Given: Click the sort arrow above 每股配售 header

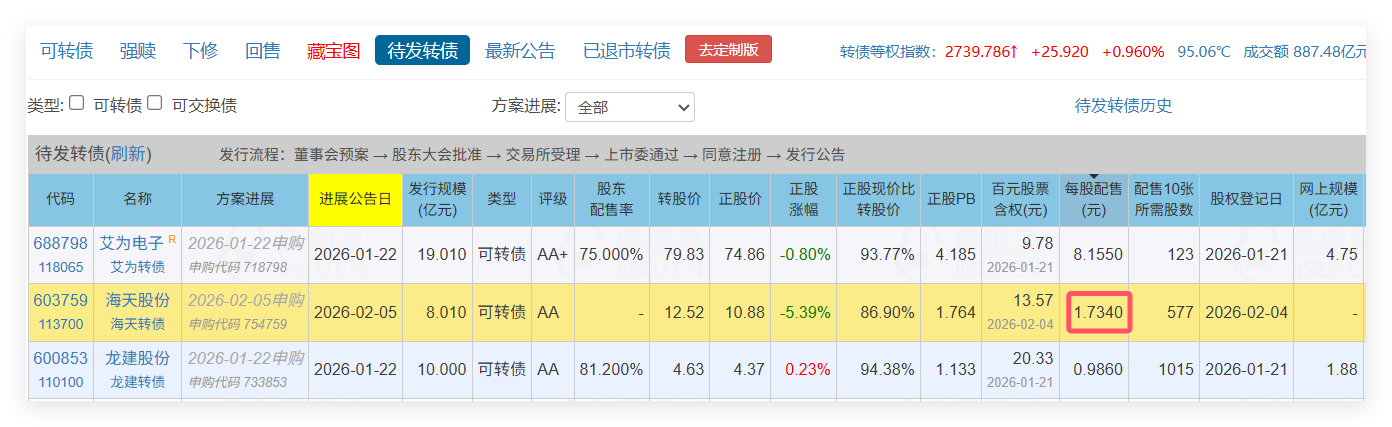Looking at the screenshot, I should click(1094, 178).
